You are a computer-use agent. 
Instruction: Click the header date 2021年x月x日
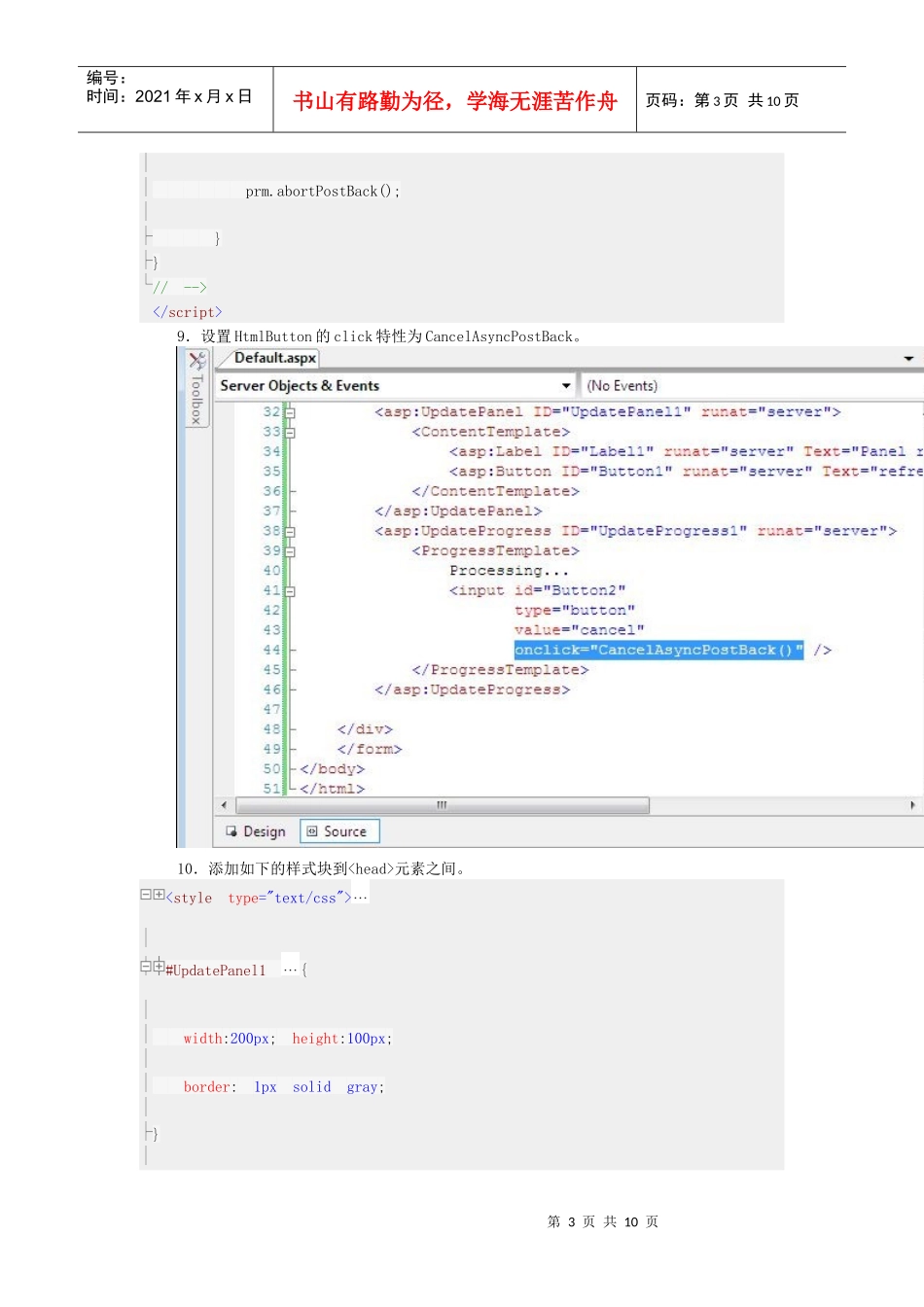click(x=194, y=96)
